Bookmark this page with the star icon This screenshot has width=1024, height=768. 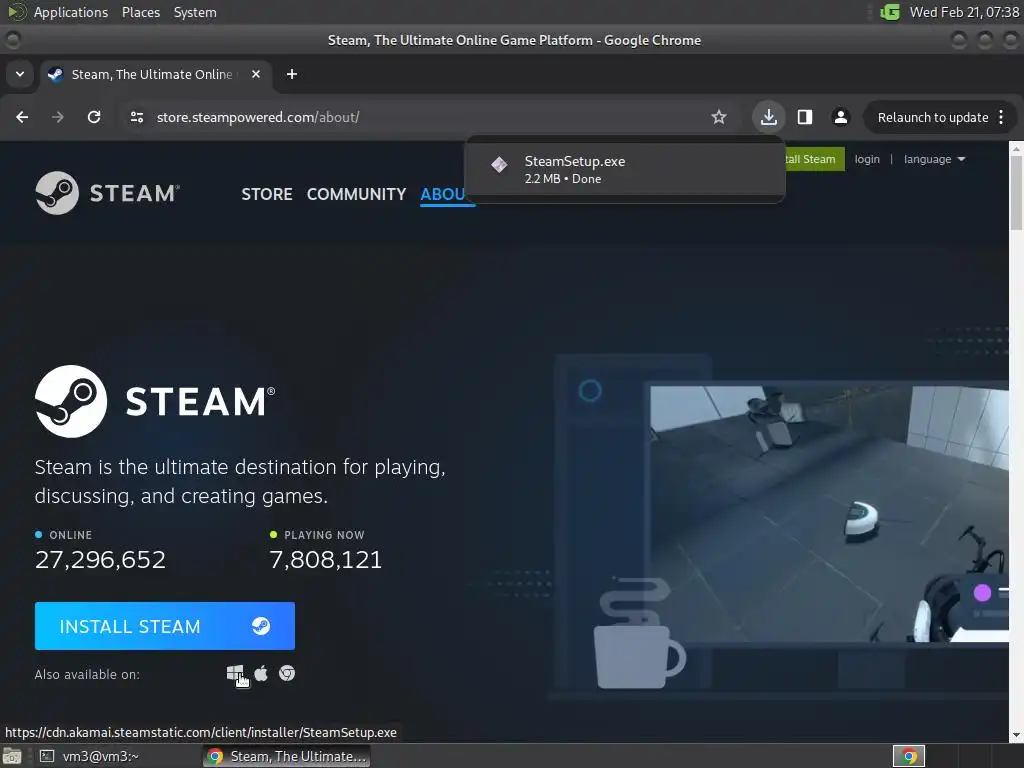(x=718, y=117)
